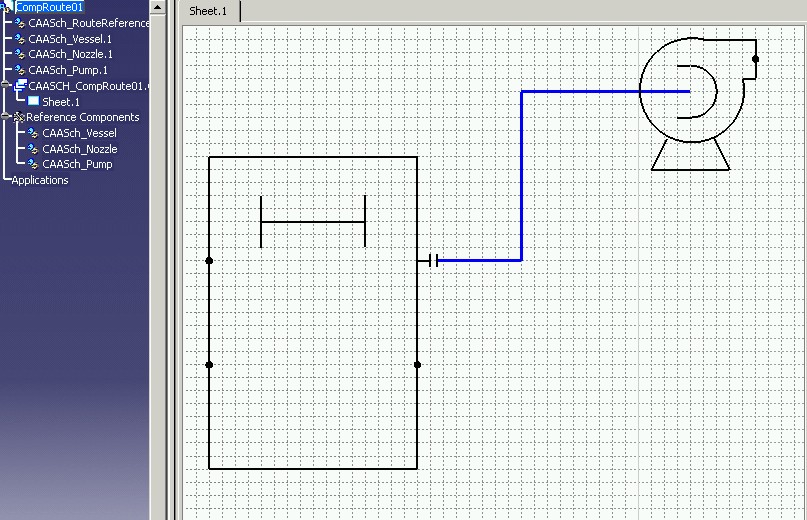Click the vessel's lower-right connector point
Image resolution: width=807 pixels, height=520 pixels.
417,365
